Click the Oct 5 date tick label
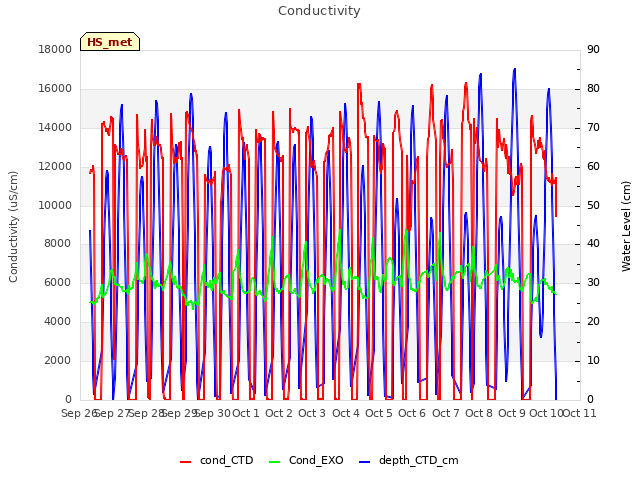The height and width of the screenshot is (480, 640). point(379,413)
